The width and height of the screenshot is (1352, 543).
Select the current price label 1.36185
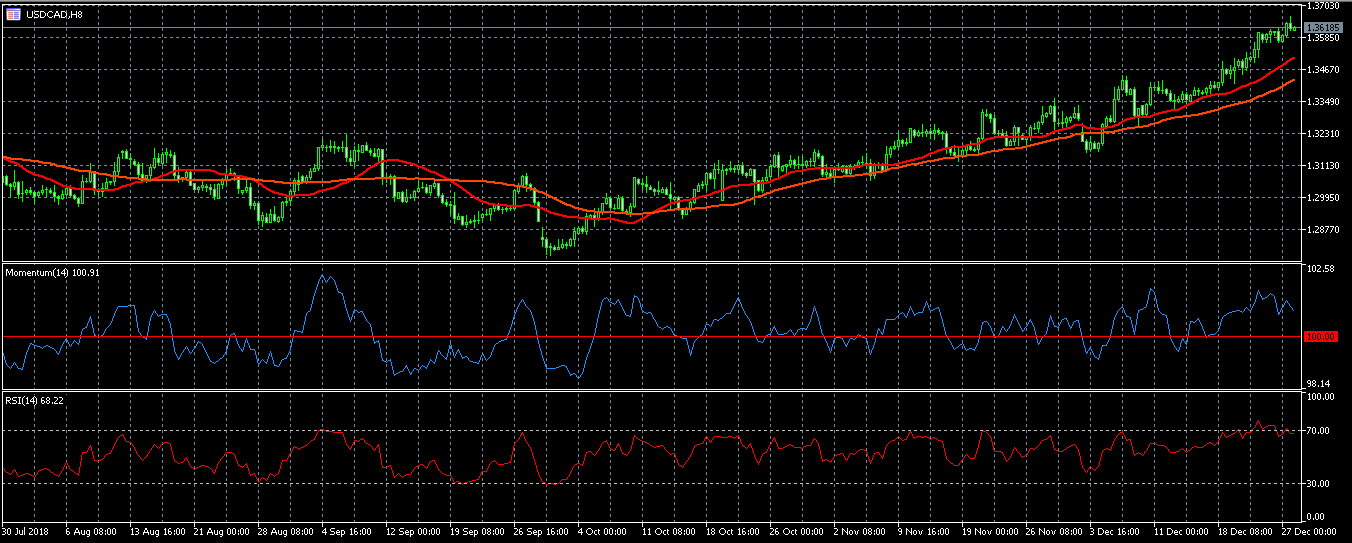click(x=1321, y=27)
